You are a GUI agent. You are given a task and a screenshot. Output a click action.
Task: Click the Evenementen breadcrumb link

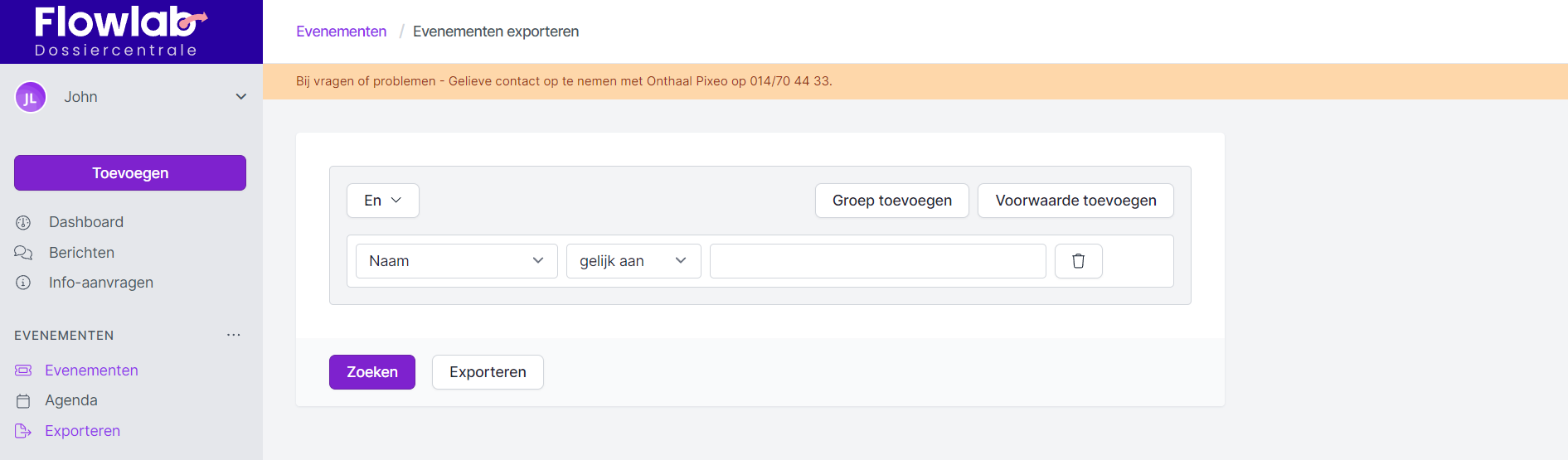341,31
